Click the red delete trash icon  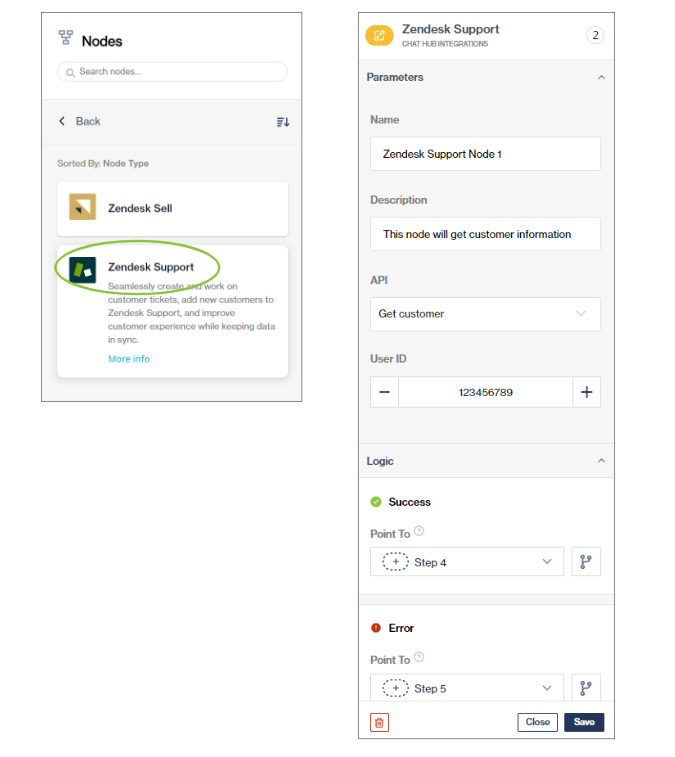click(379, 722)
